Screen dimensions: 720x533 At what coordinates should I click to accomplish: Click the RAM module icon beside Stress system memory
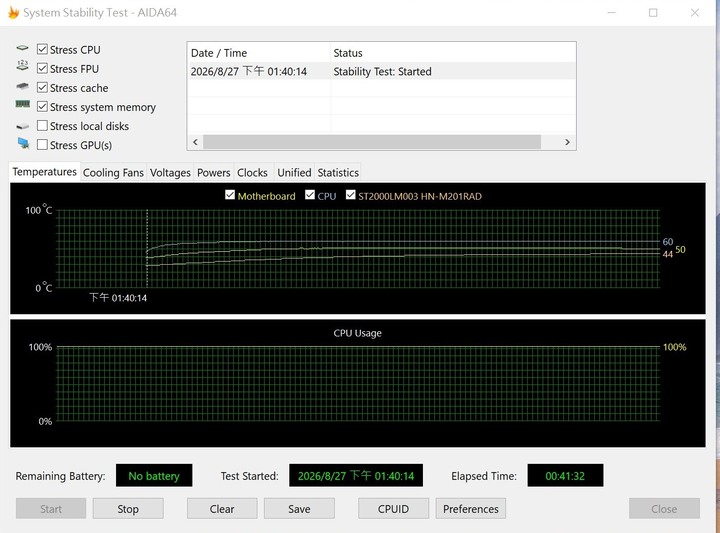tap(22, 104)
